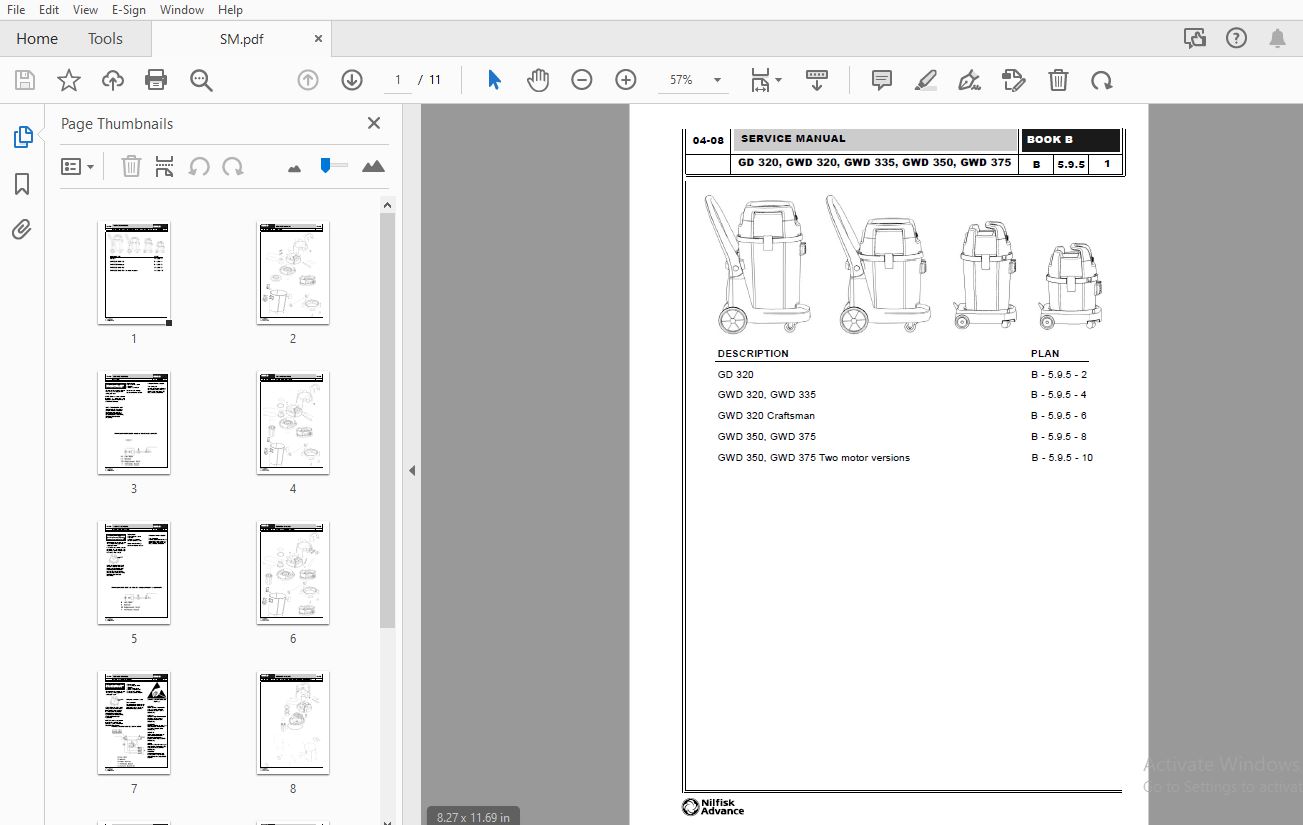1303x825 pixels.
Task: Add a sticky note comment
Action: click(x=882, y=80)
